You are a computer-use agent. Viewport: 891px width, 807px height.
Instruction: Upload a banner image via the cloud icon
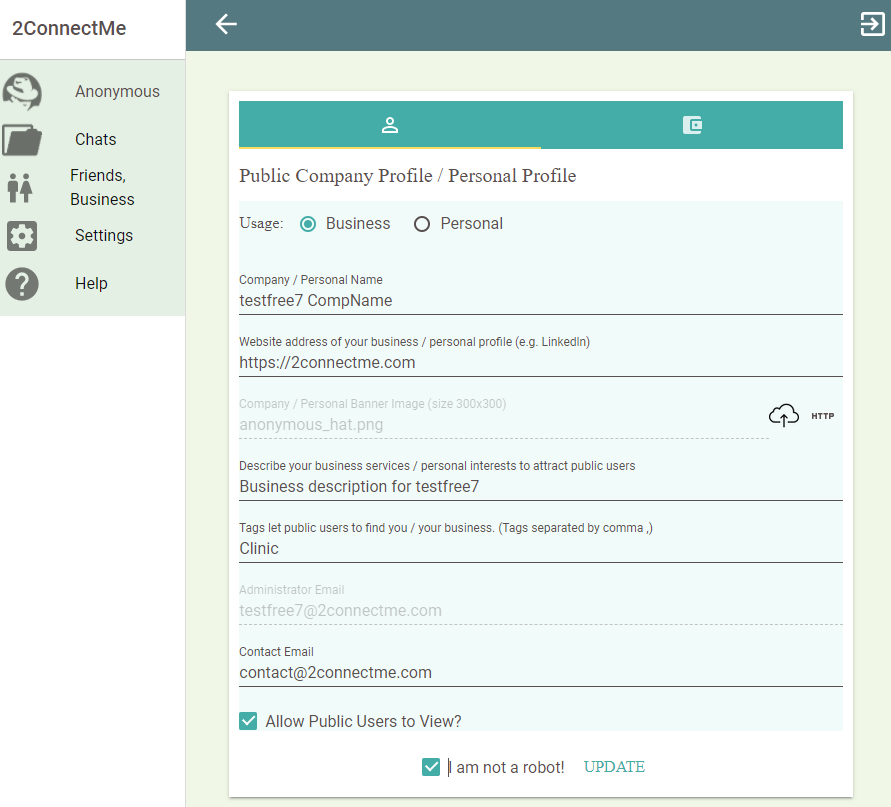[x=784, y=414]
